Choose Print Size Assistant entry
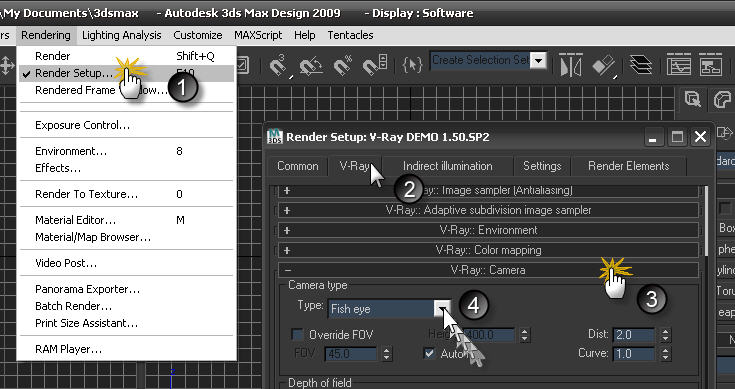The width and height of the screenshot is (735, 389). tap(126, 323)
